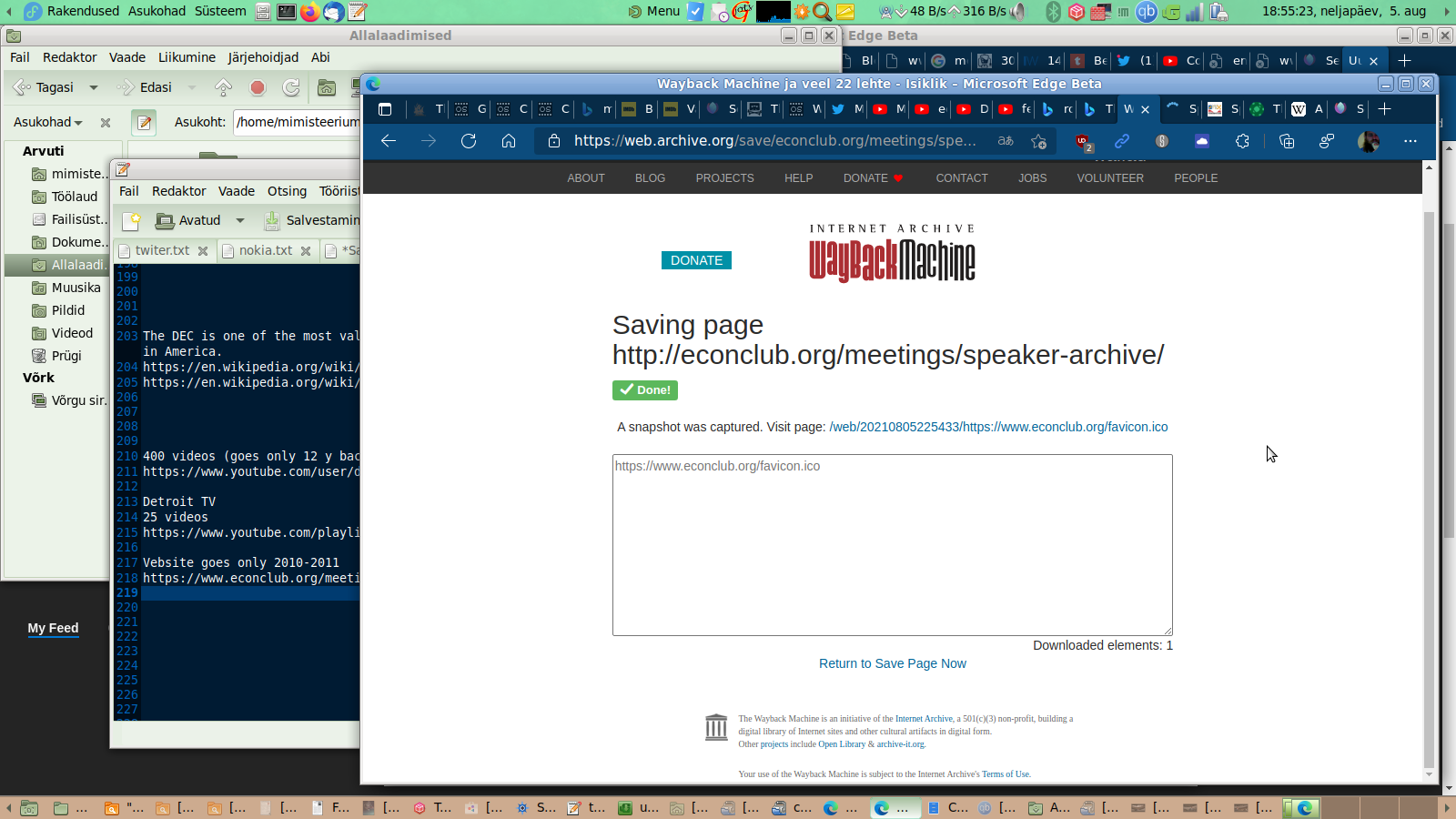Image resolution: width=1456 pixels, height=819 pixels.
Task: Open the Edge Extensions puzzle icon
Action: 1242,141
